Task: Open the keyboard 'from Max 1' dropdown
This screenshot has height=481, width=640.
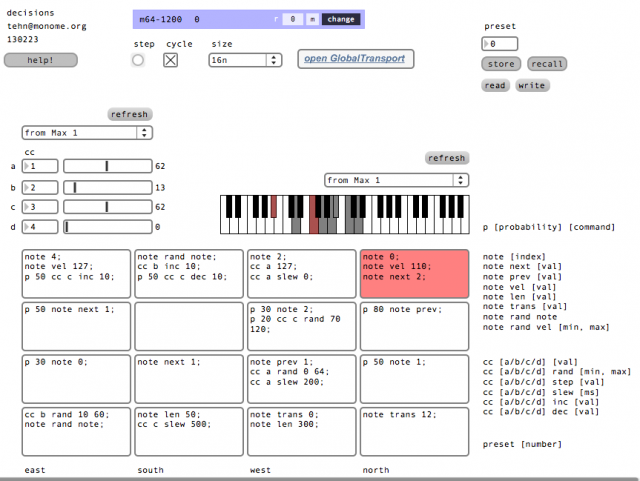Action: tap(396, 180)
